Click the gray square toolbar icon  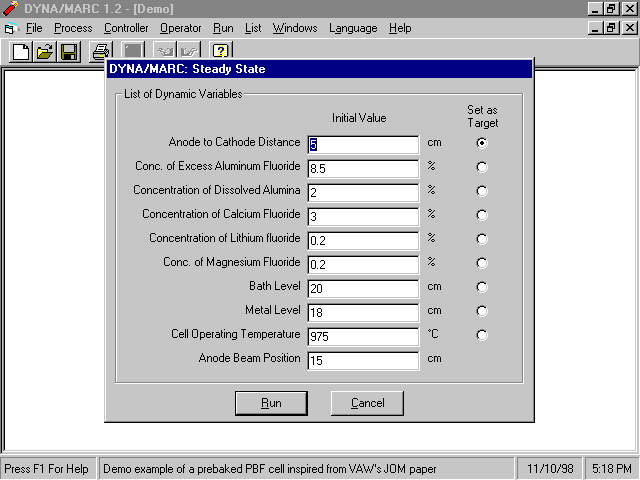133,52
